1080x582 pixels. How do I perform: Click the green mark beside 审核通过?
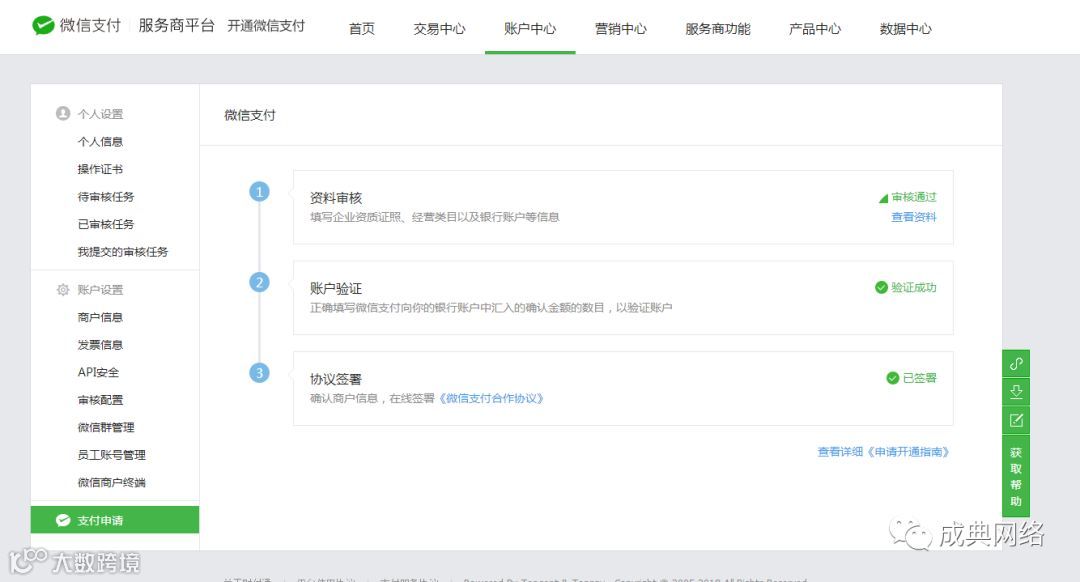point(883,198)
